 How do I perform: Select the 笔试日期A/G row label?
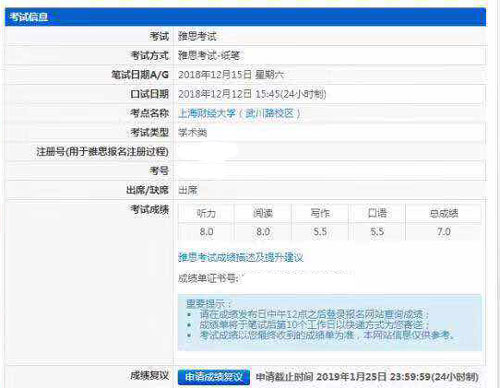coord(140,75)
